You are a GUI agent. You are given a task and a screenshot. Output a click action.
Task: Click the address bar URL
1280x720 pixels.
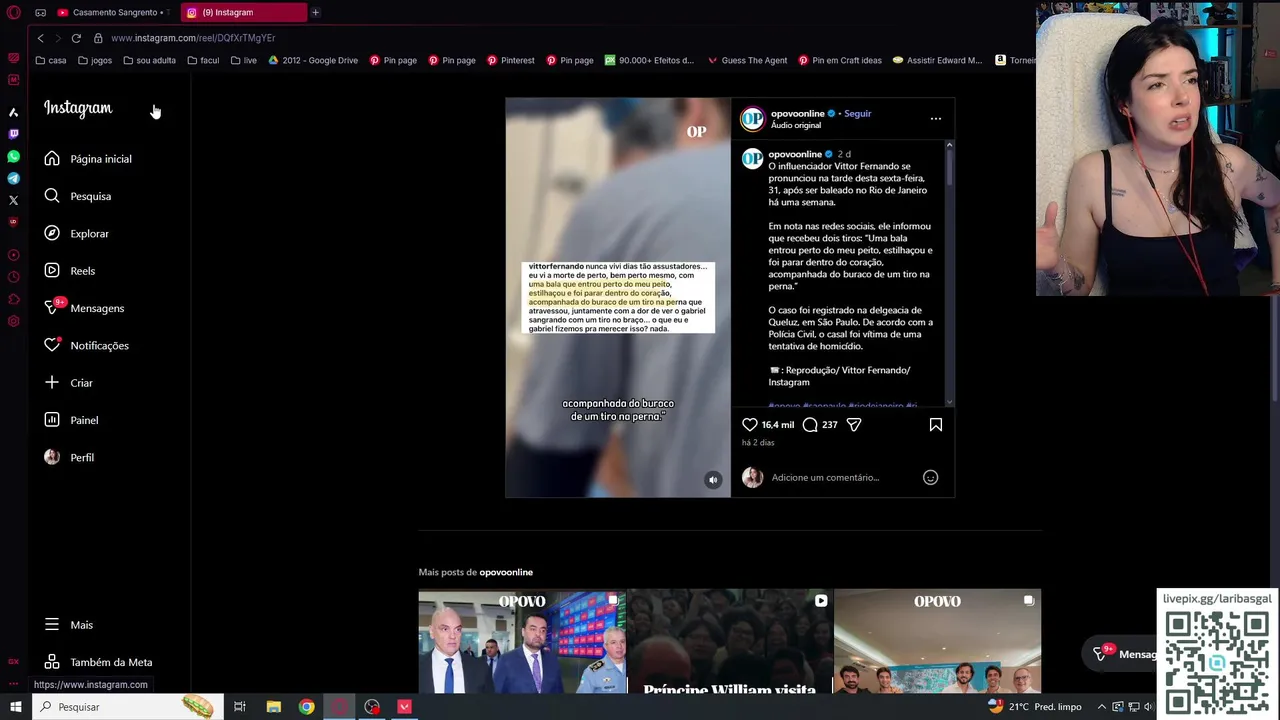[x=193, y=38]
